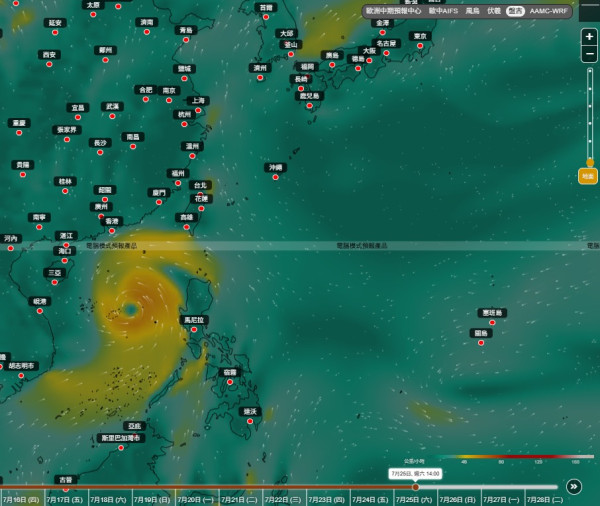Select the 杭州 city label

(x=184, y=114)
